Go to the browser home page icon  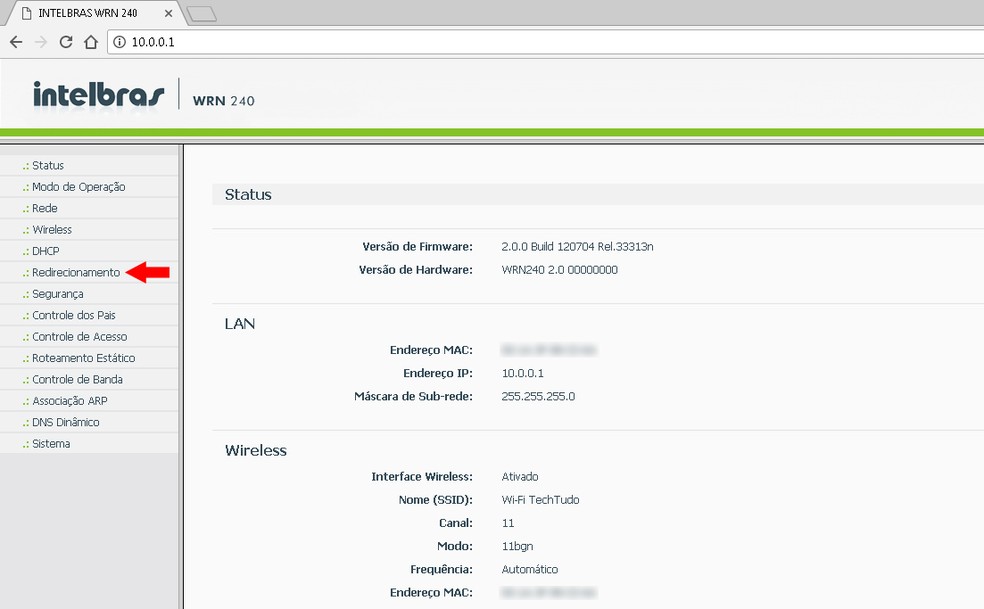point(91,42)
